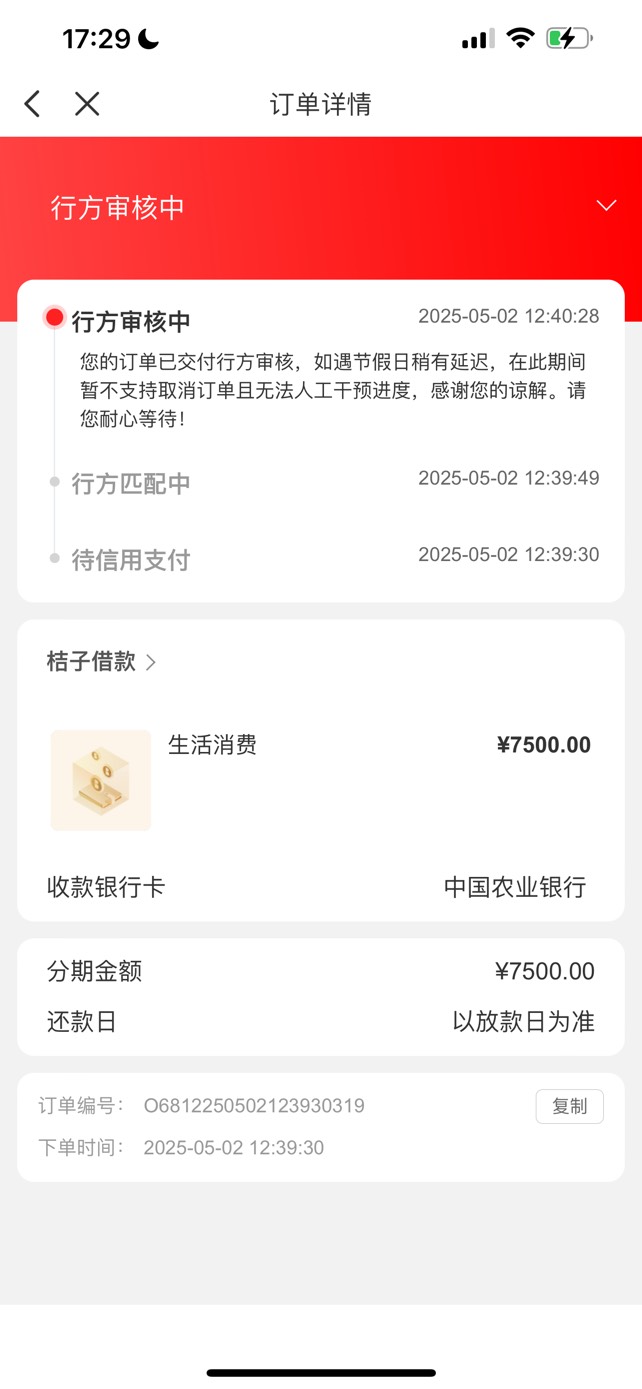Select the red 行方审核中 status dot
642x1389 pixels.
tap(55, 318)
